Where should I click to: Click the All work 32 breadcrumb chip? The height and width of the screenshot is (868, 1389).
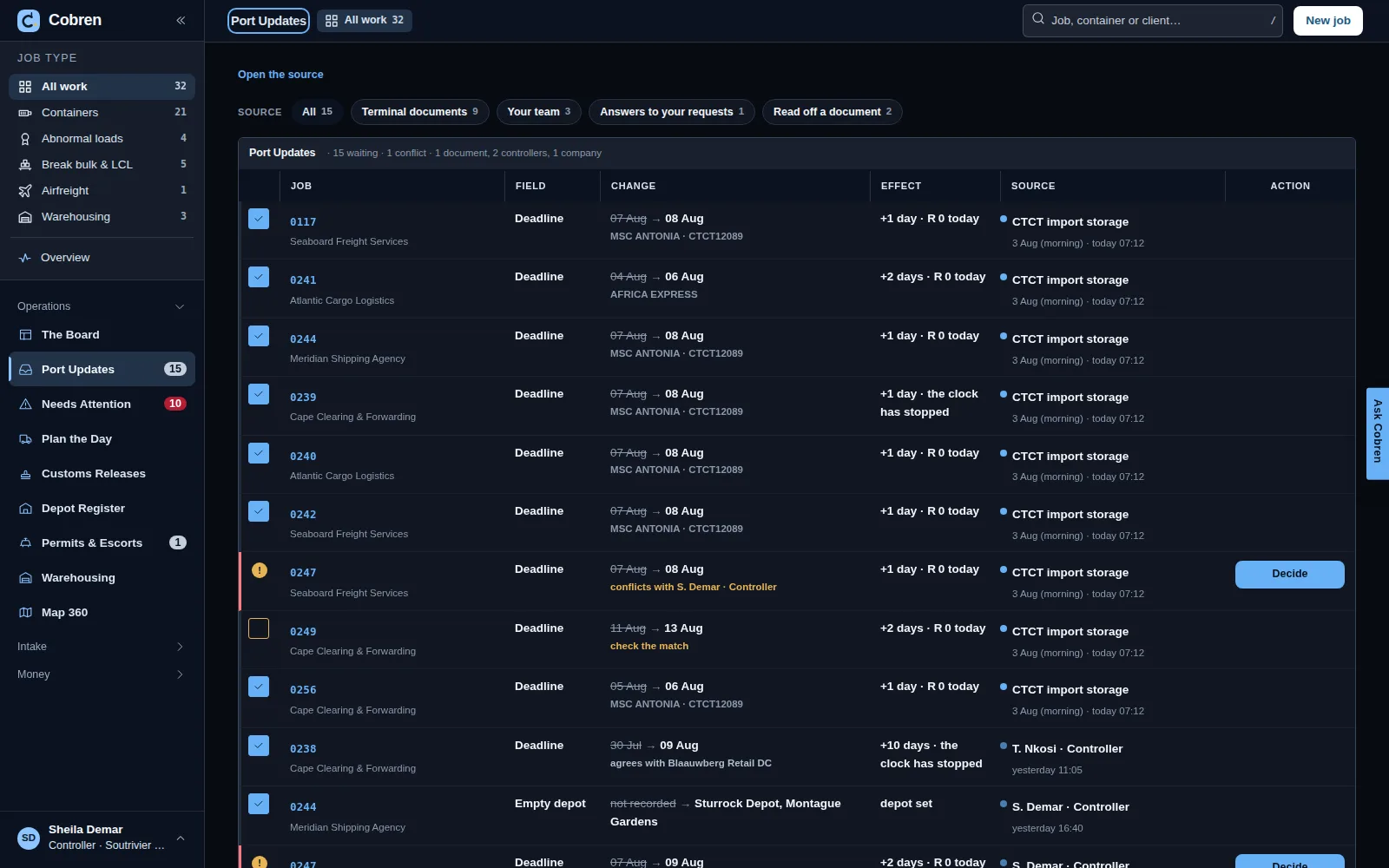[365, 21]
